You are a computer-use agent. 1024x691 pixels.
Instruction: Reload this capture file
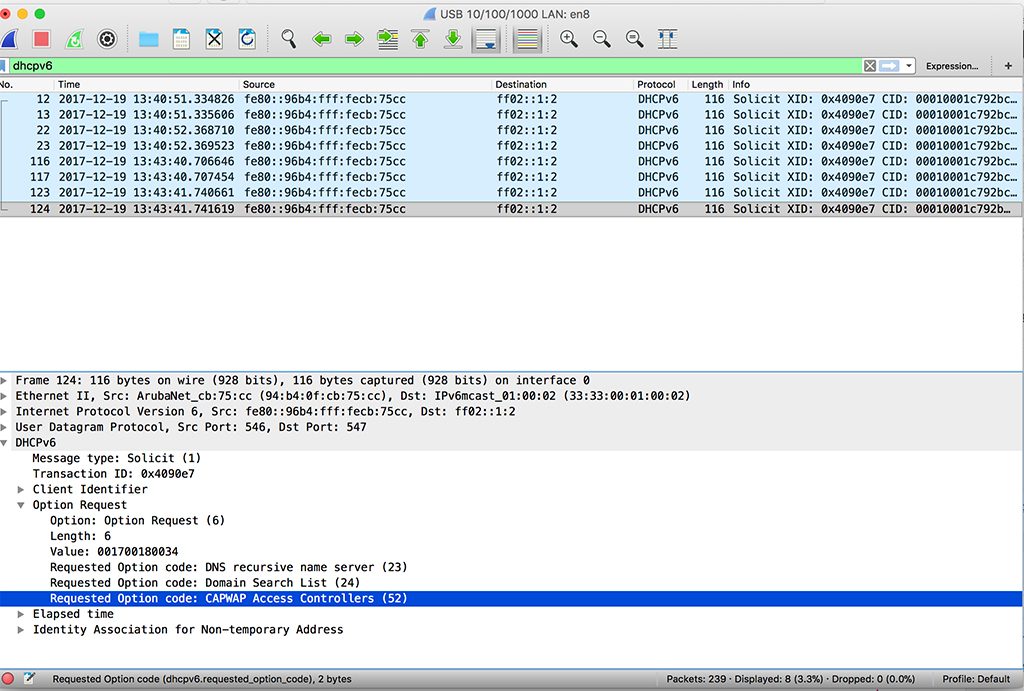246,39
